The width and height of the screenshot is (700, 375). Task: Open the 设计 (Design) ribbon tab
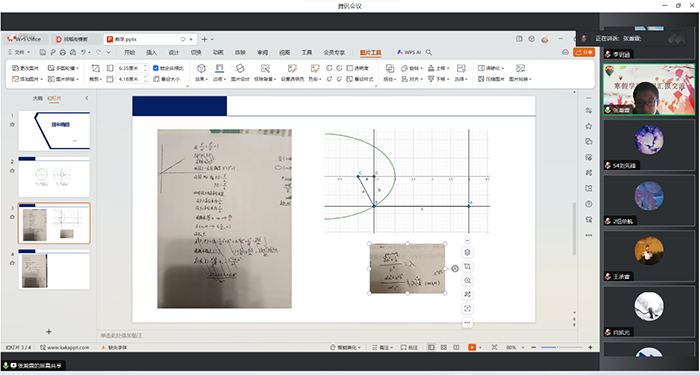(x=174, y=52)
